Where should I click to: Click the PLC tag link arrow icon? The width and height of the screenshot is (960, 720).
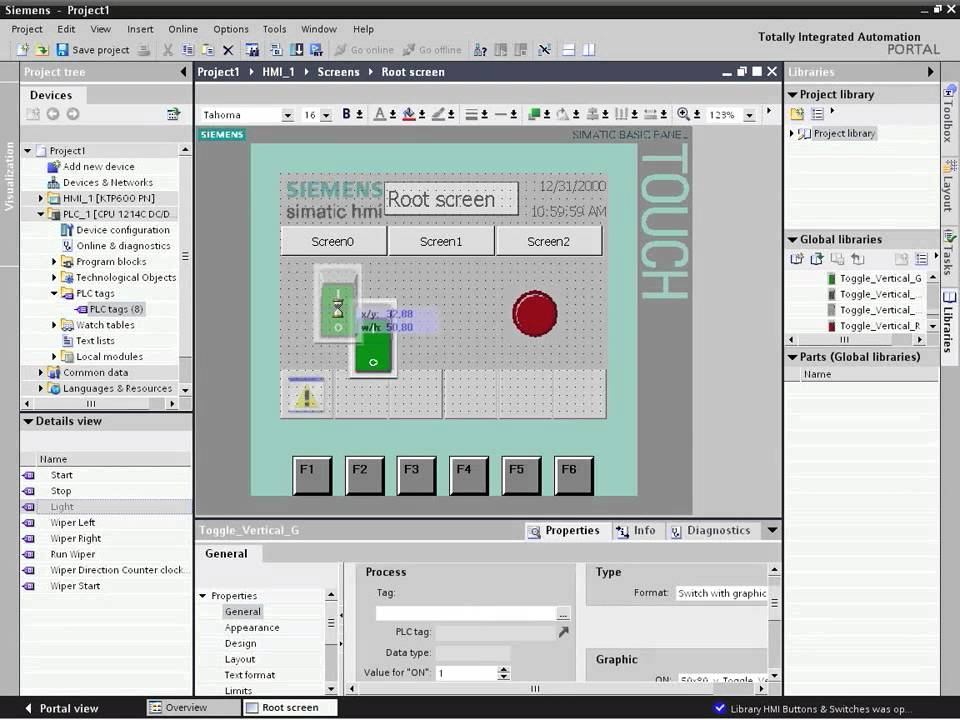[x=563, y=632]
